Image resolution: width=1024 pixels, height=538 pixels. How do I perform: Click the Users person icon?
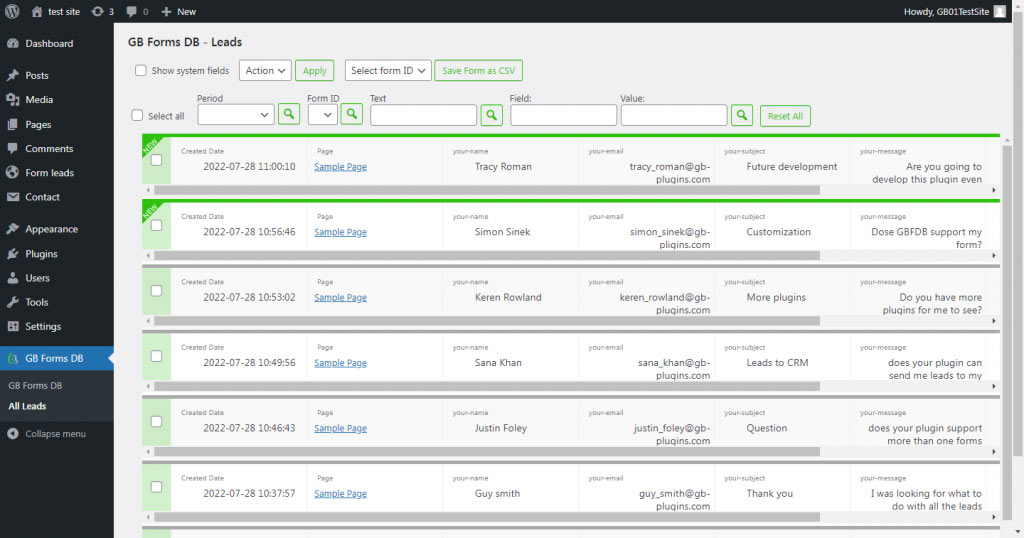(x=12, y=278)
